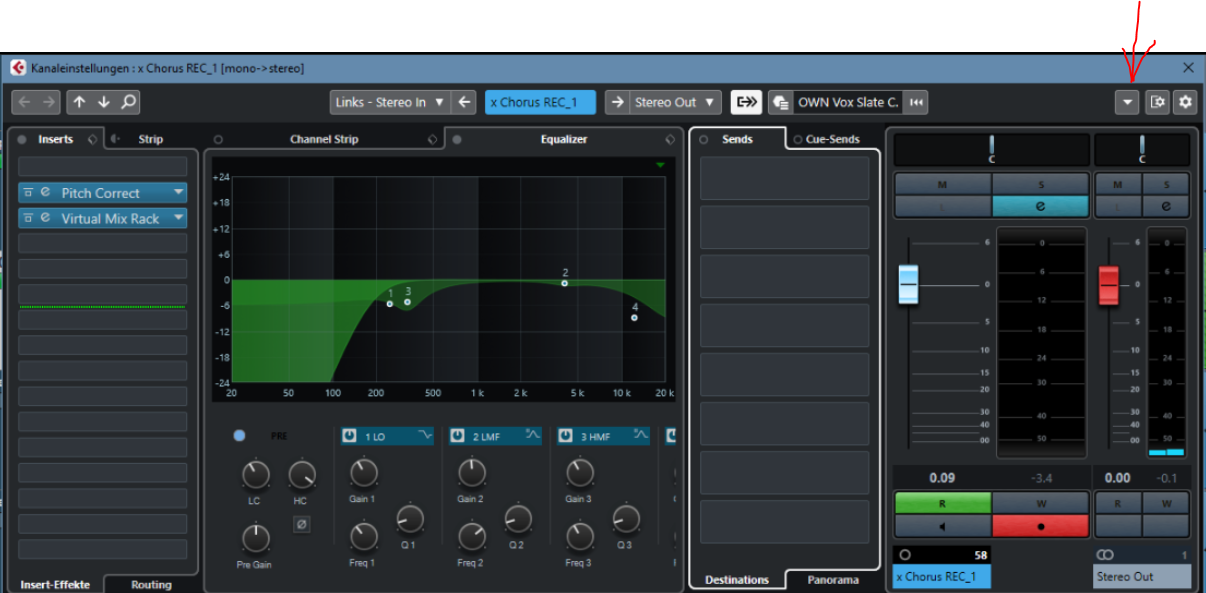Click the record enable button on x Chorus channel

1040,526
